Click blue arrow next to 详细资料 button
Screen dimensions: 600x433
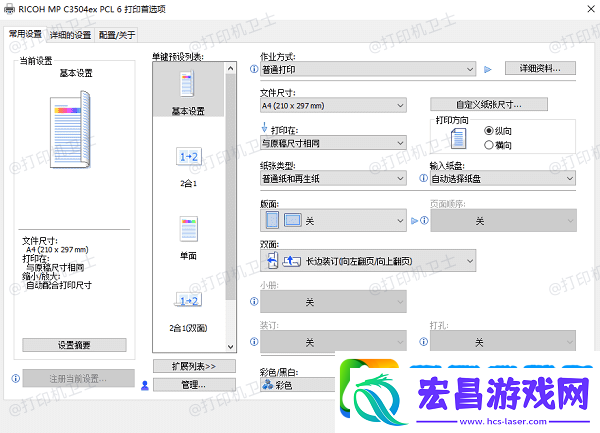coord(488,69)
